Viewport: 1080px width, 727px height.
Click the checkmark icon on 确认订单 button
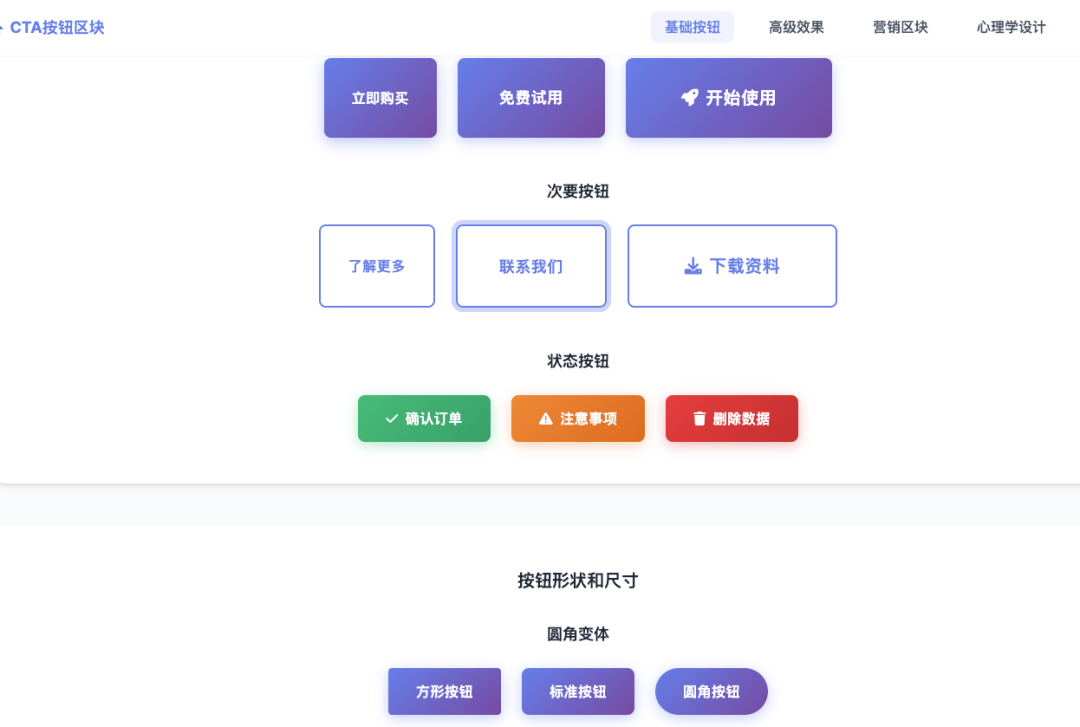point(390,418)
